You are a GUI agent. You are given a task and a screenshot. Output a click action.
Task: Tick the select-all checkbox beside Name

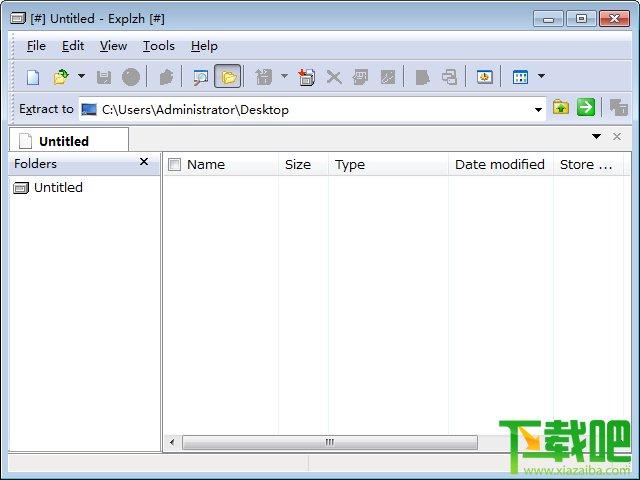click(x=174, y=164)
